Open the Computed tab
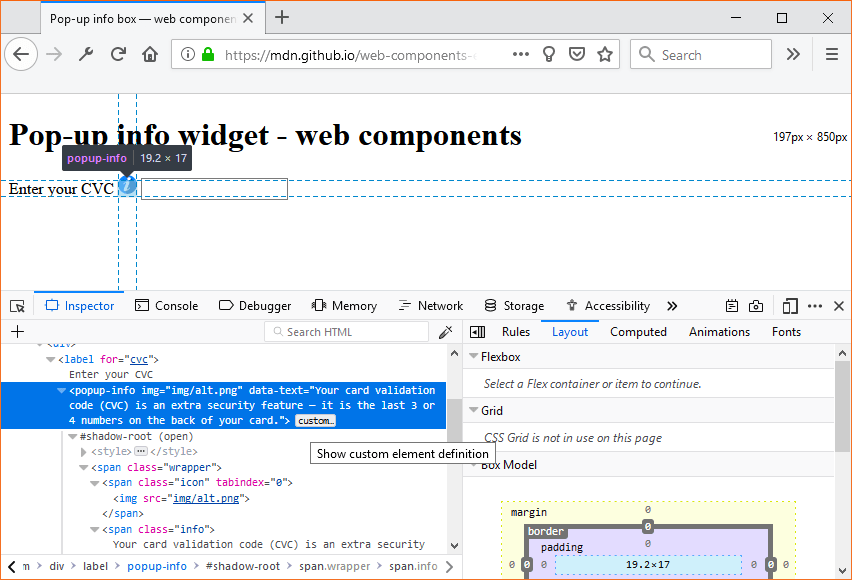Screen dimensions: 852x580 coord(638,331)
